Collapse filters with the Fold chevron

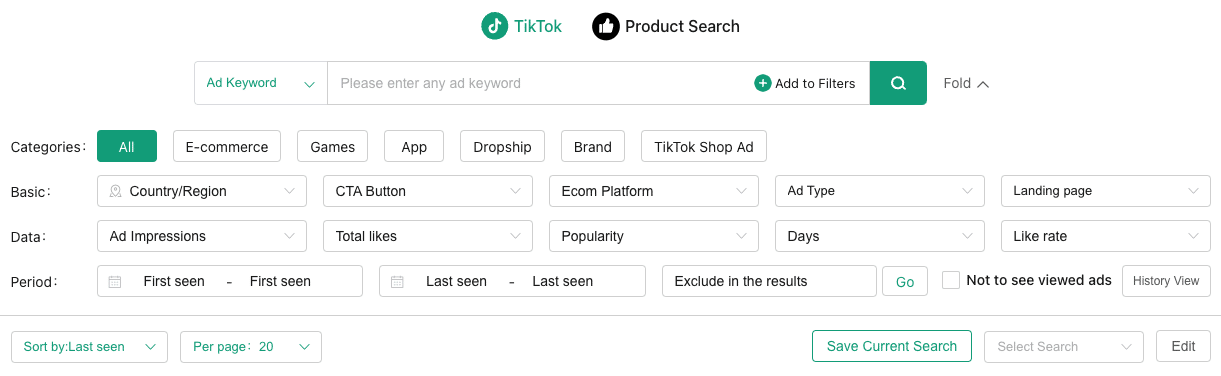click(x=983, y=84)
